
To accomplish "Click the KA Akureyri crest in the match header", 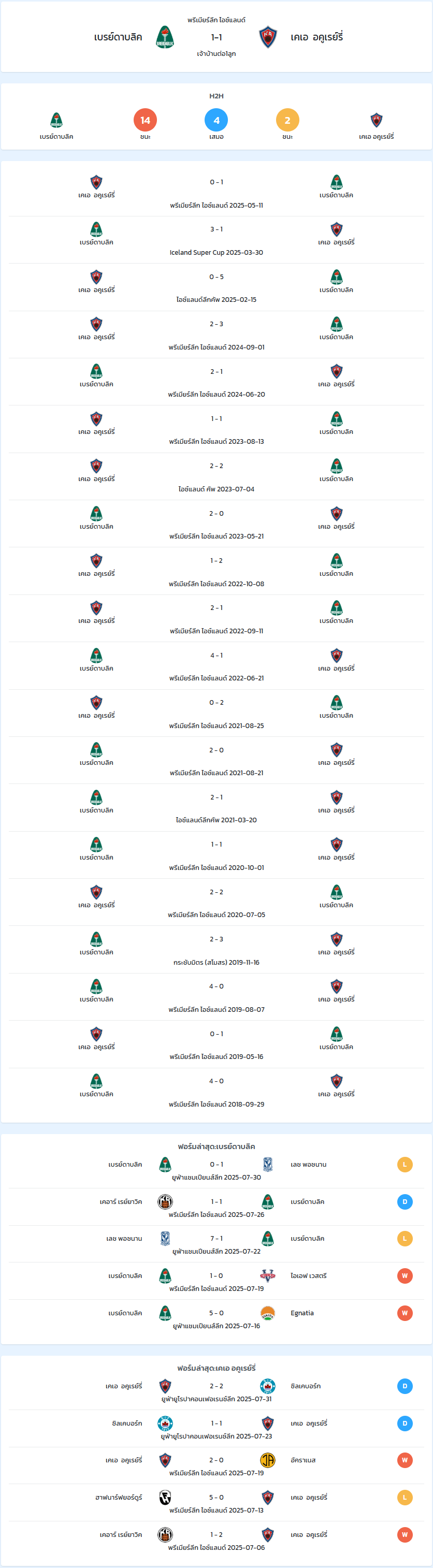I will tap(268, 37).
